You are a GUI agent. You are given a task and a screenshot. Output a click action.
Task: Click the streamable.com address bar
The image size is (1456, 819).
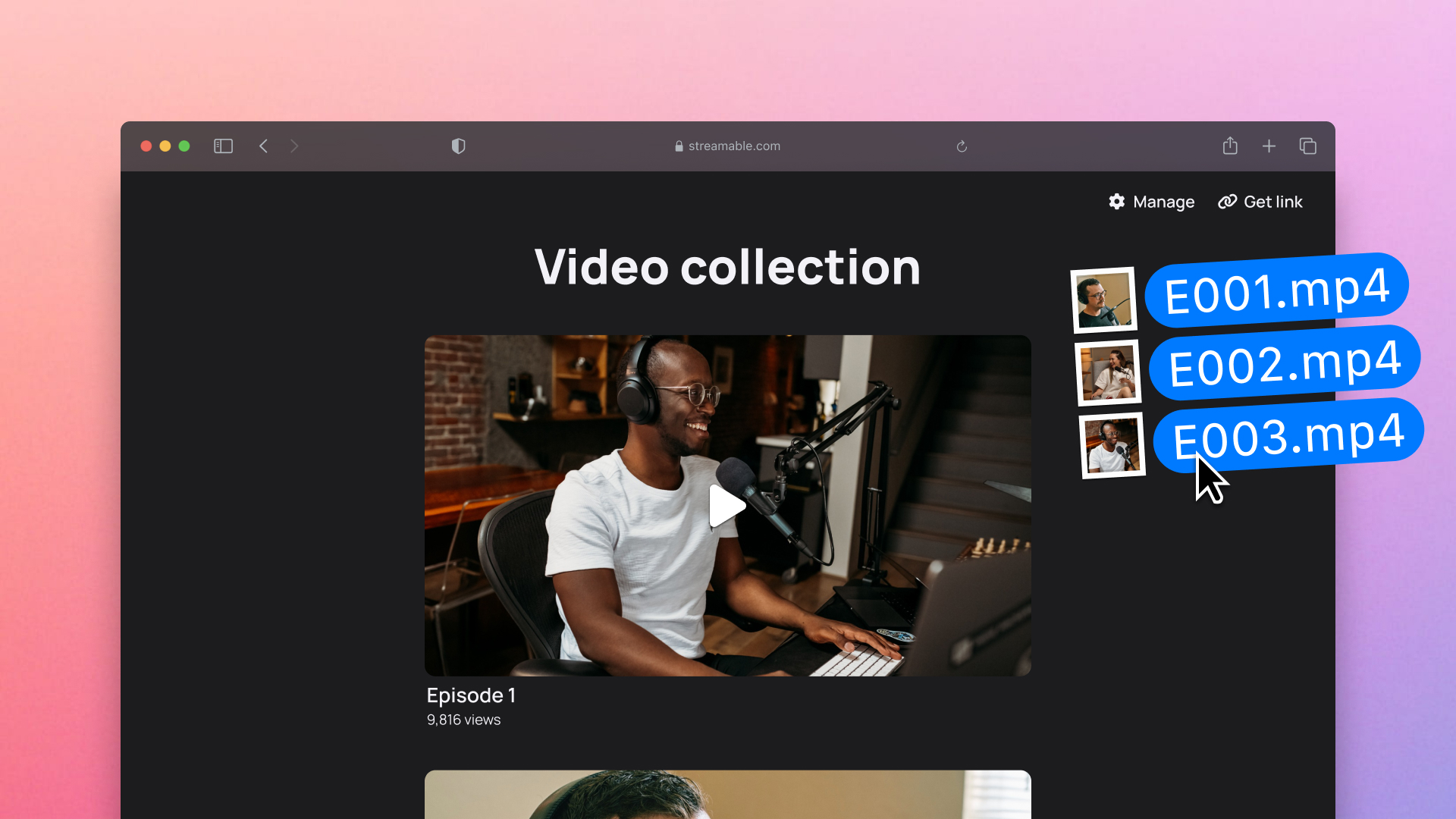point(728,146)
